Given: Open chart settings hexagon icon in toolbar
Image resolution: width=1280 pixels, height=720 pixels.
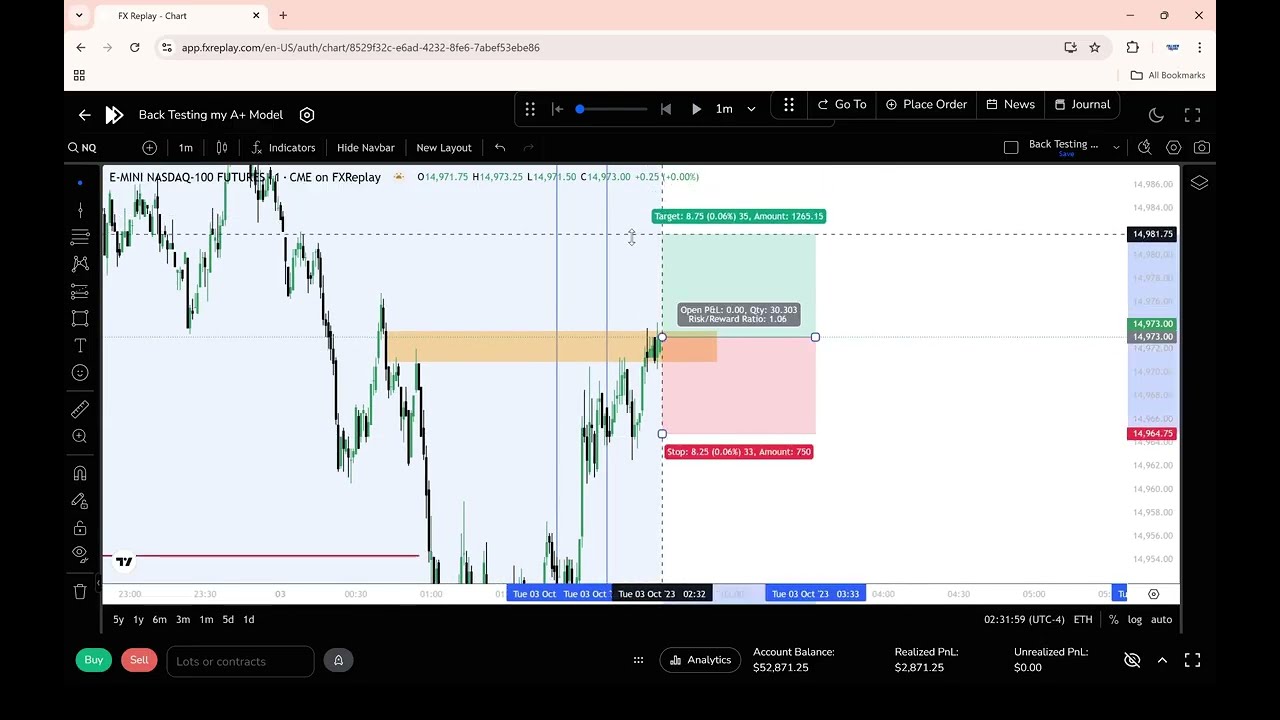Looking at the screenshot, I should click(1174, 148).
